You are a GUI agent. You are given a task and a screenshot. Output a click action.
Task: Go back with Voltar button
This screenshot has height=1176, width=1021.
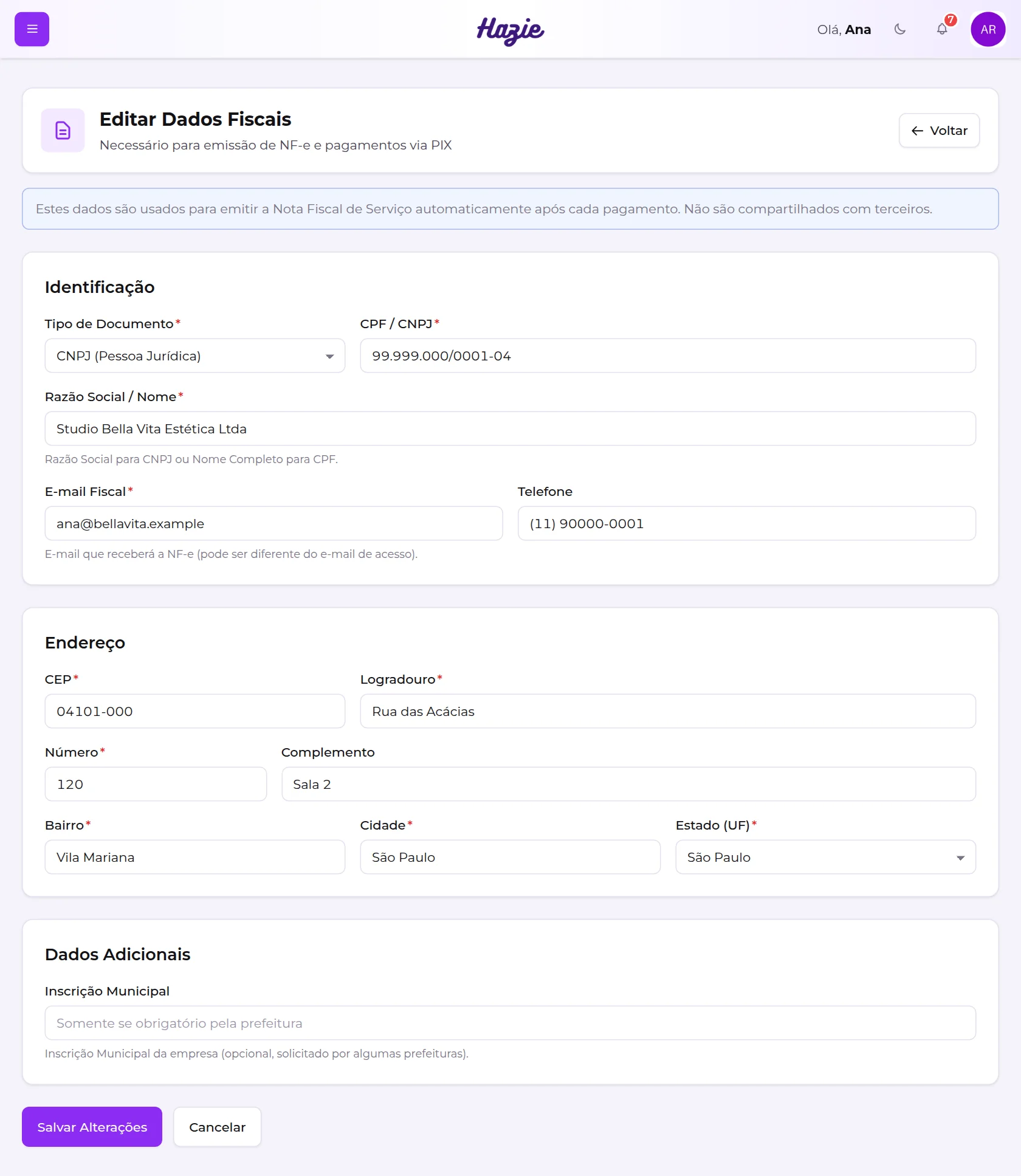[x=939, y=131]
